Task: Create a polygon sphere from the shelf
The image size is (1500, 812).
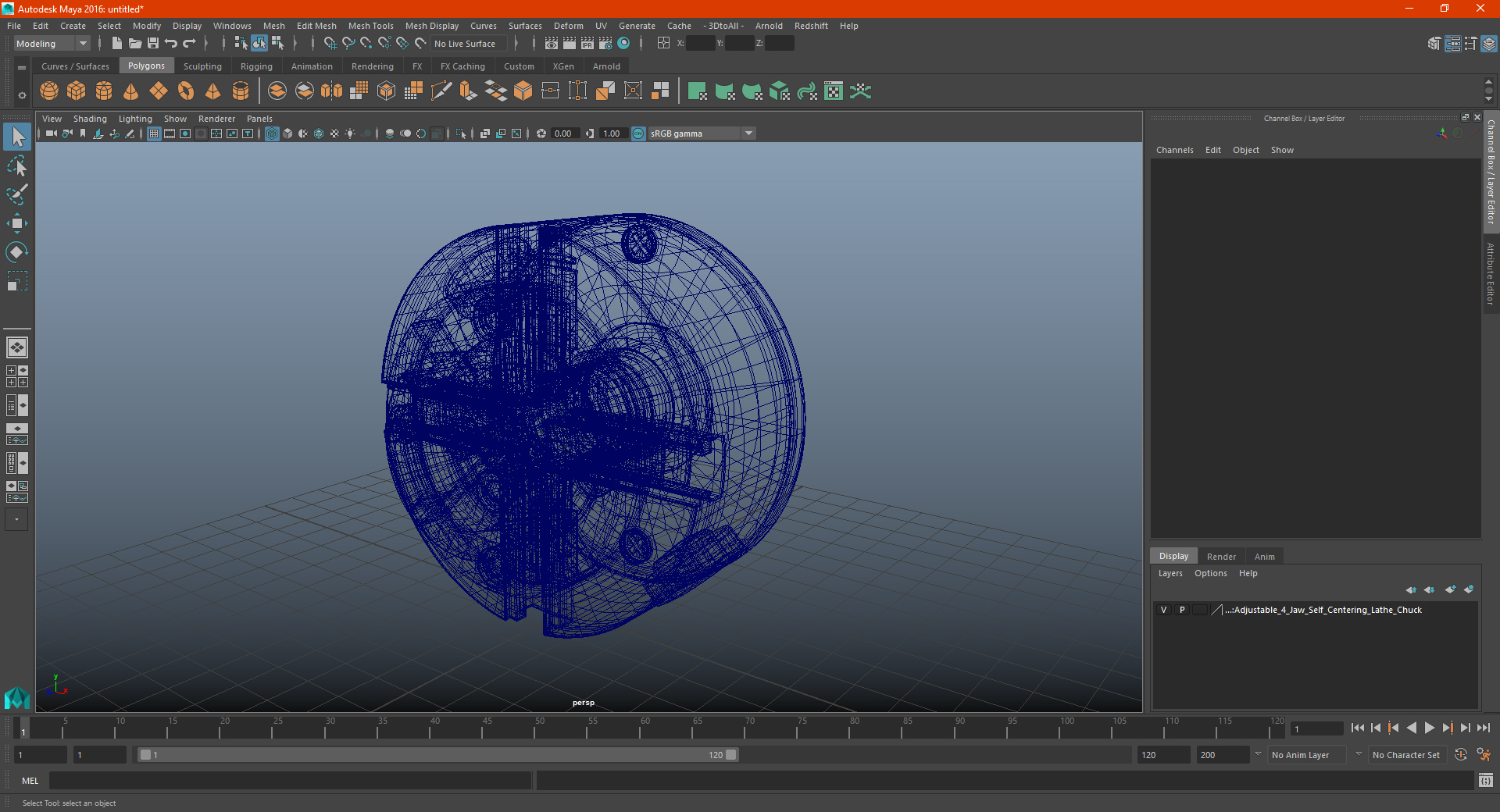Action: pyautogui.click(x=49, y=91)
